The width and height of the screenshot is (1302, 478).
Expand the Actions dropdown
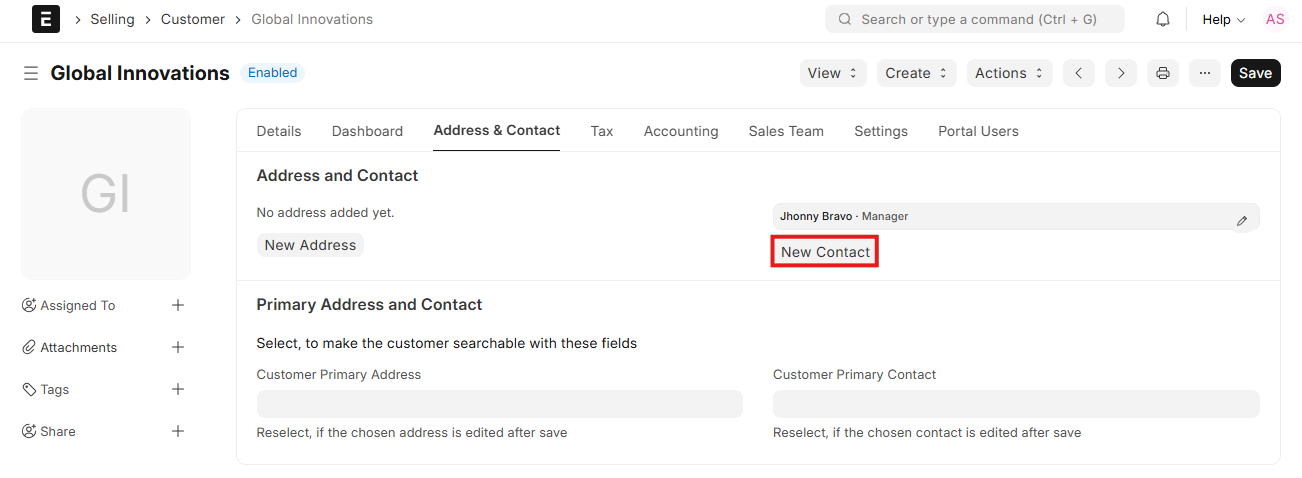click(1009, 73)
